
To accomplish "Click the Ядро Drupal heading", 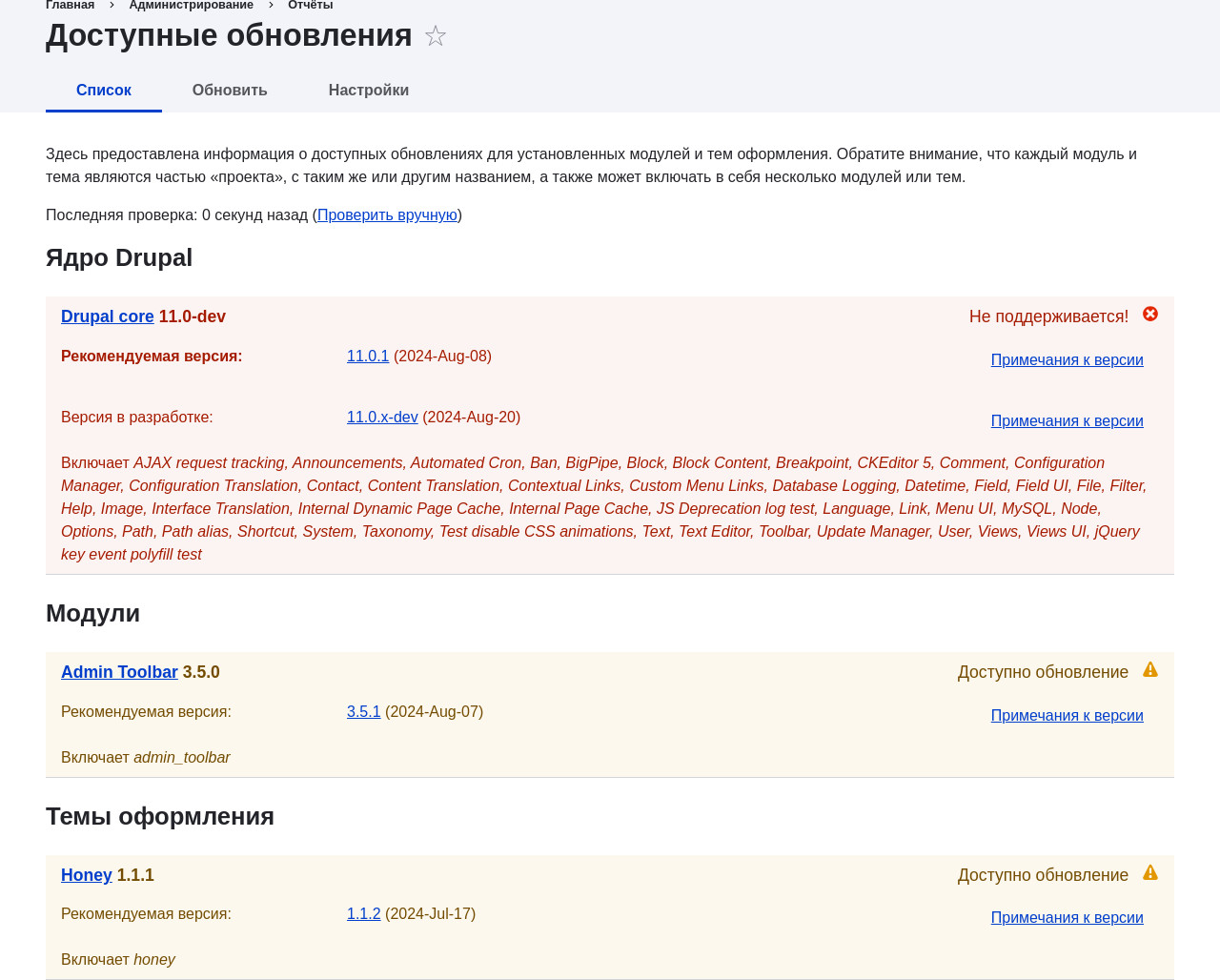I will (x=119, y=258).
